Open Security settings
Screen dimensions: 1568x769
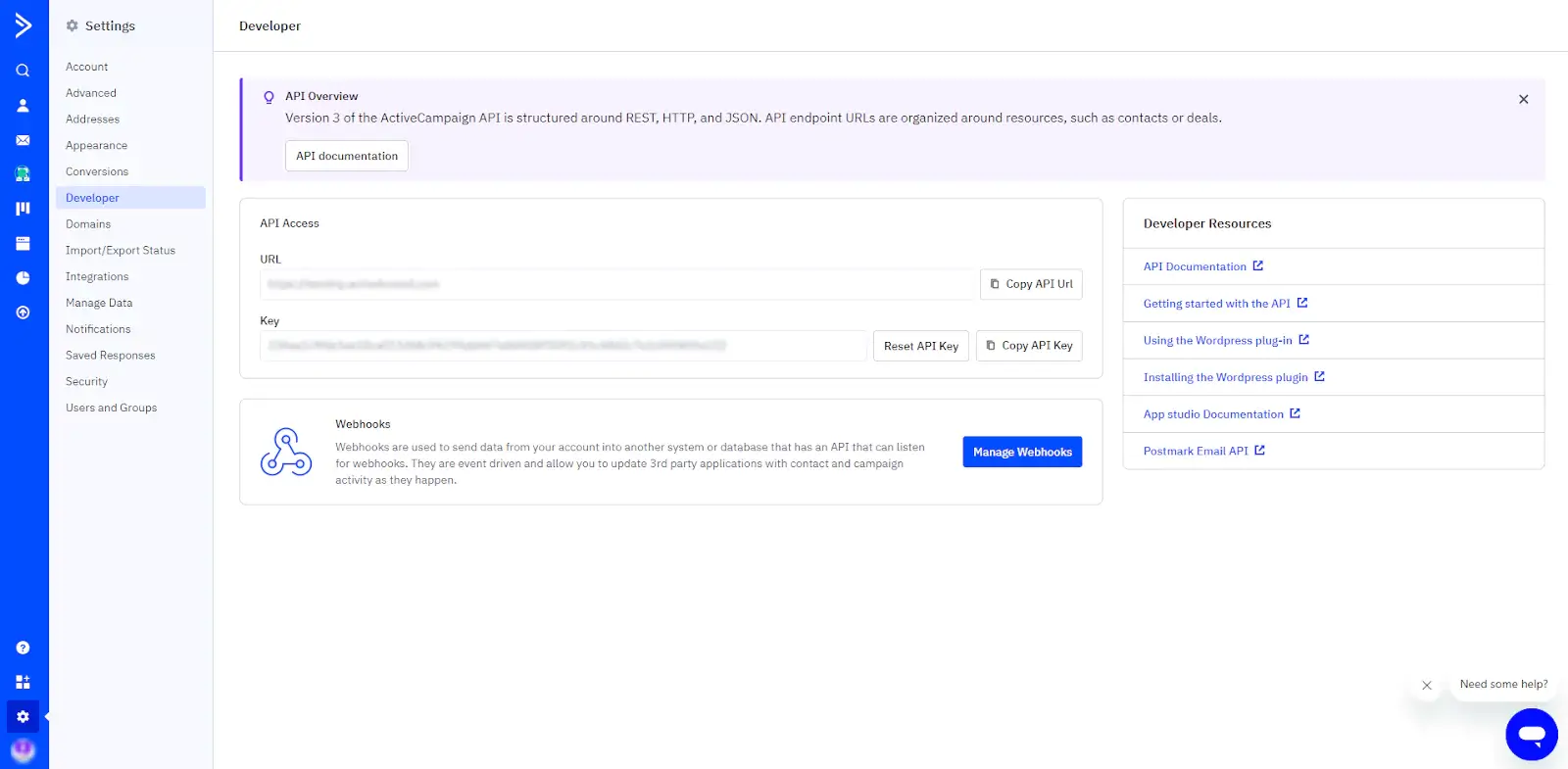point(86,382)
